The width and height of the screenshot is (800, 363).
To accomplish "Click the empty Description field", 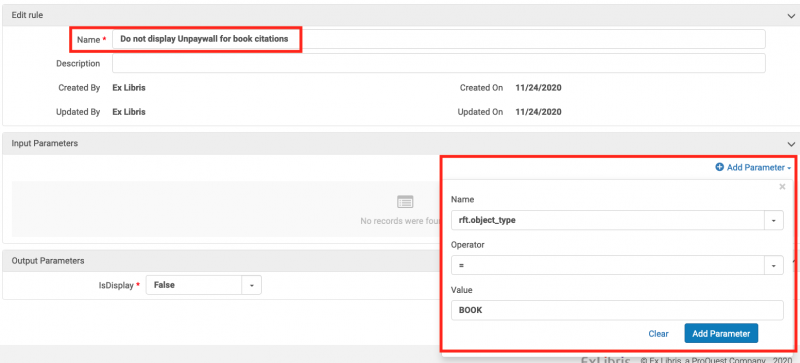I will tap(438, 63).
